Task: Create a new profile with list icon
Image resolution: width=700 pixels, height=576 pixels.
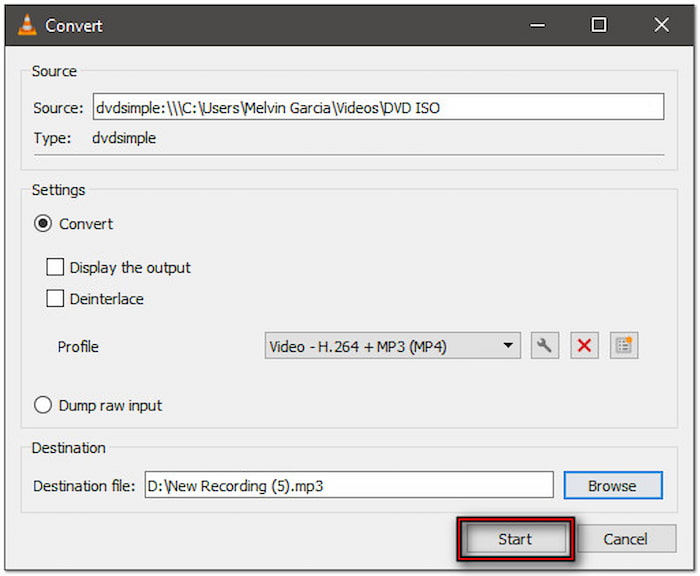Action: [x=624, y=346]
